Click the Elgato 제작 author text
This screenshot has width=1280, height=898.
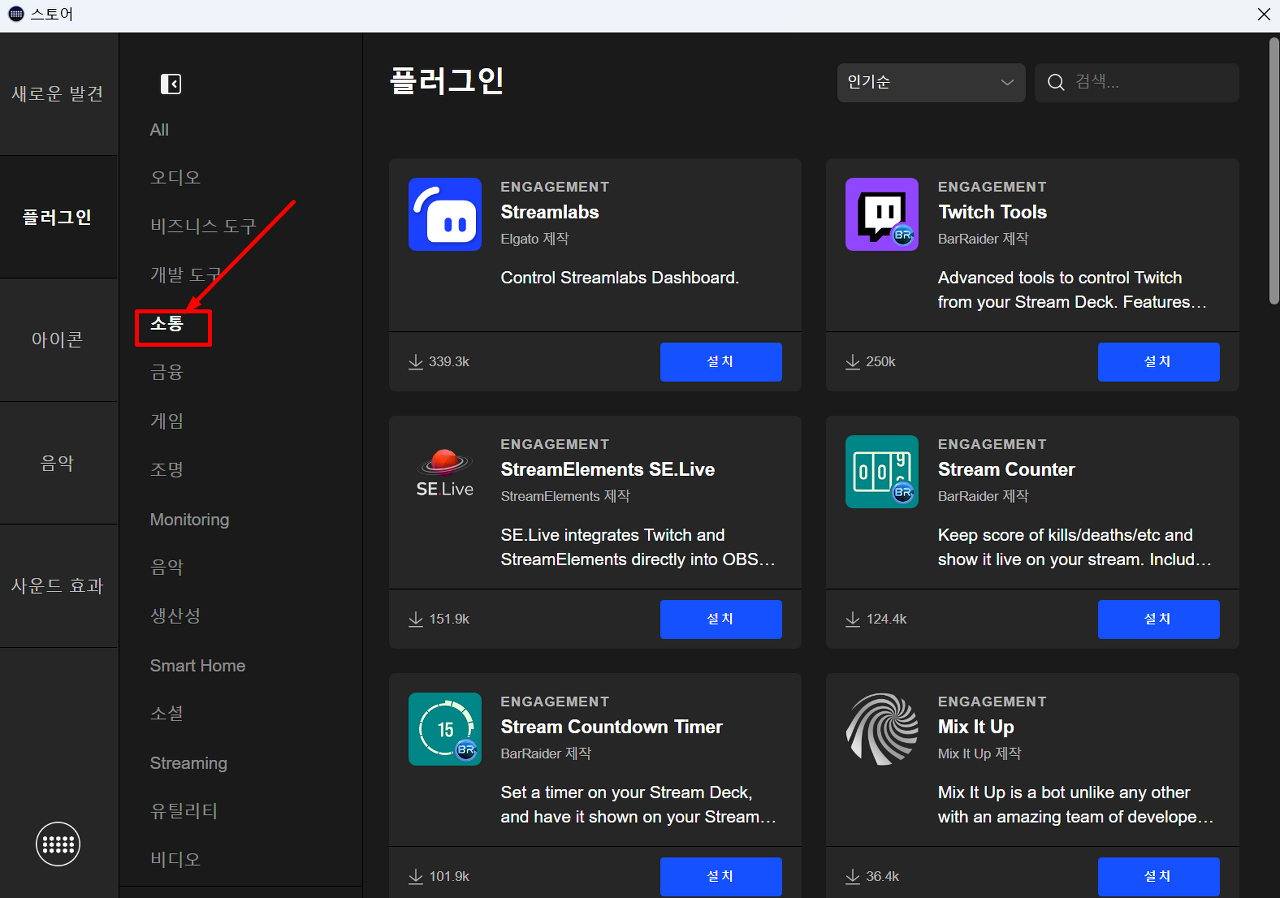coord(535,239)
